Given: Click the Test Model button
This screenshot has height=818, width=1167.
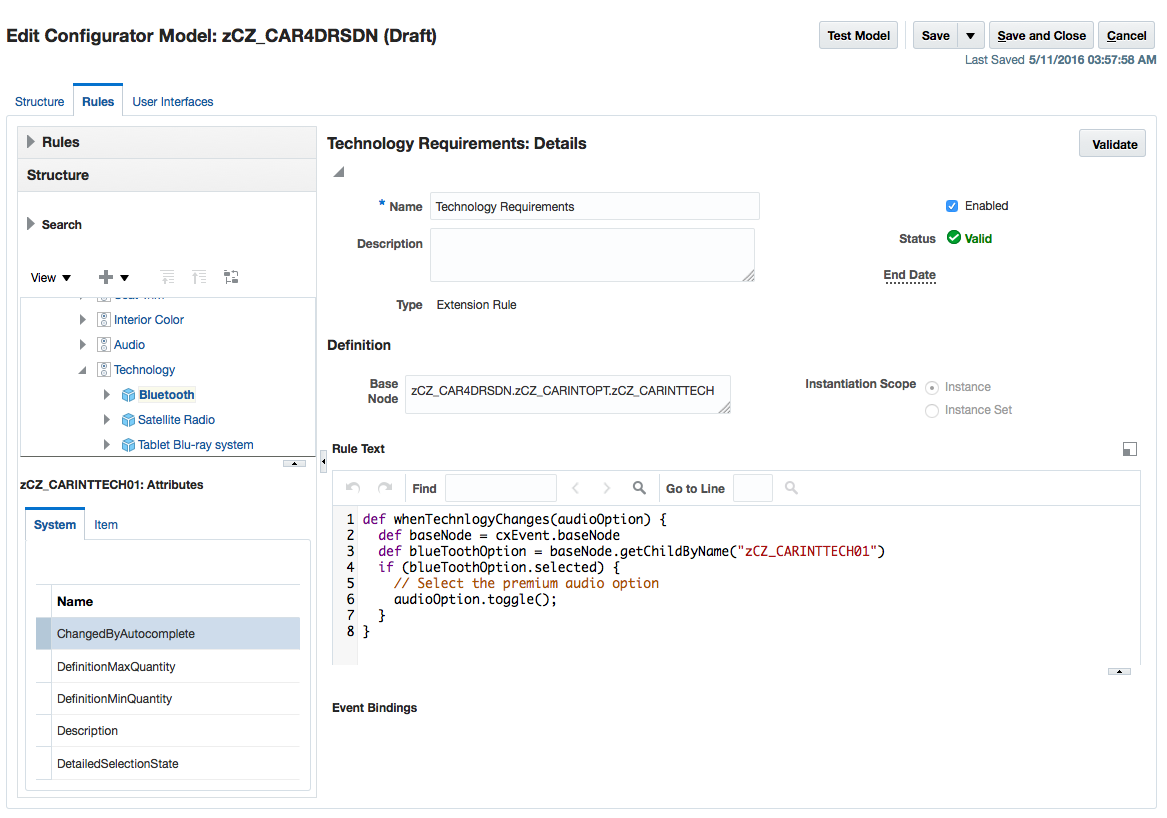Looking at the screenshot, I should pos(858,34).
